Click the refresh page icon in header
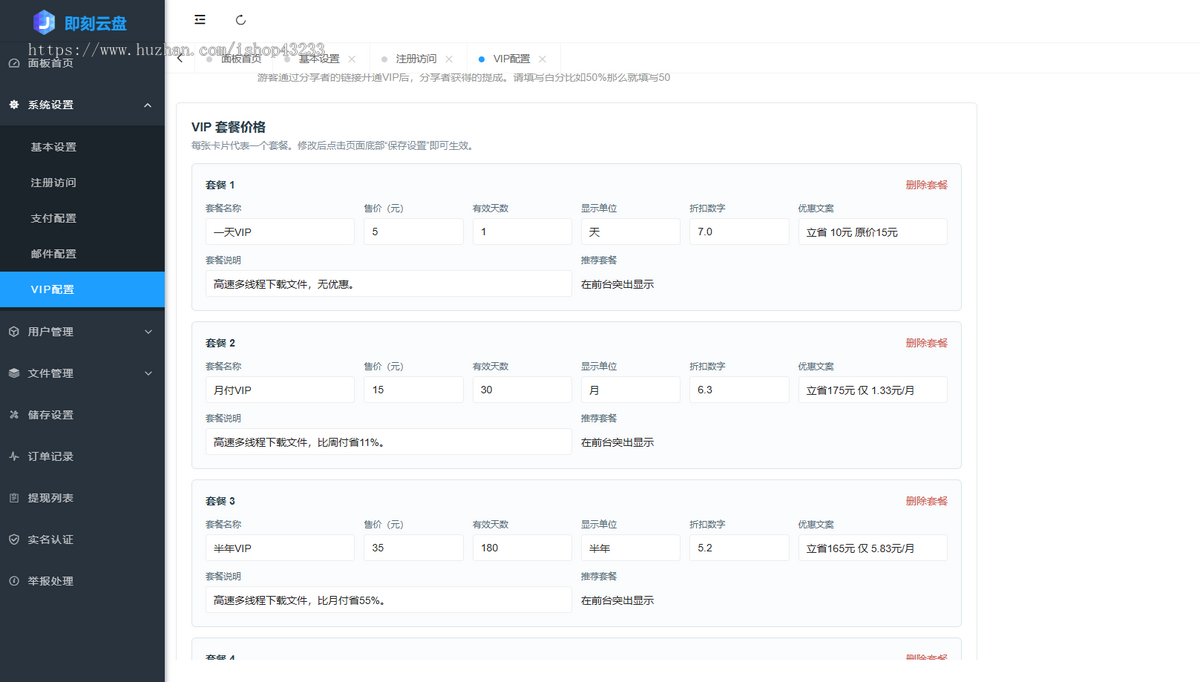 [241, 20]
